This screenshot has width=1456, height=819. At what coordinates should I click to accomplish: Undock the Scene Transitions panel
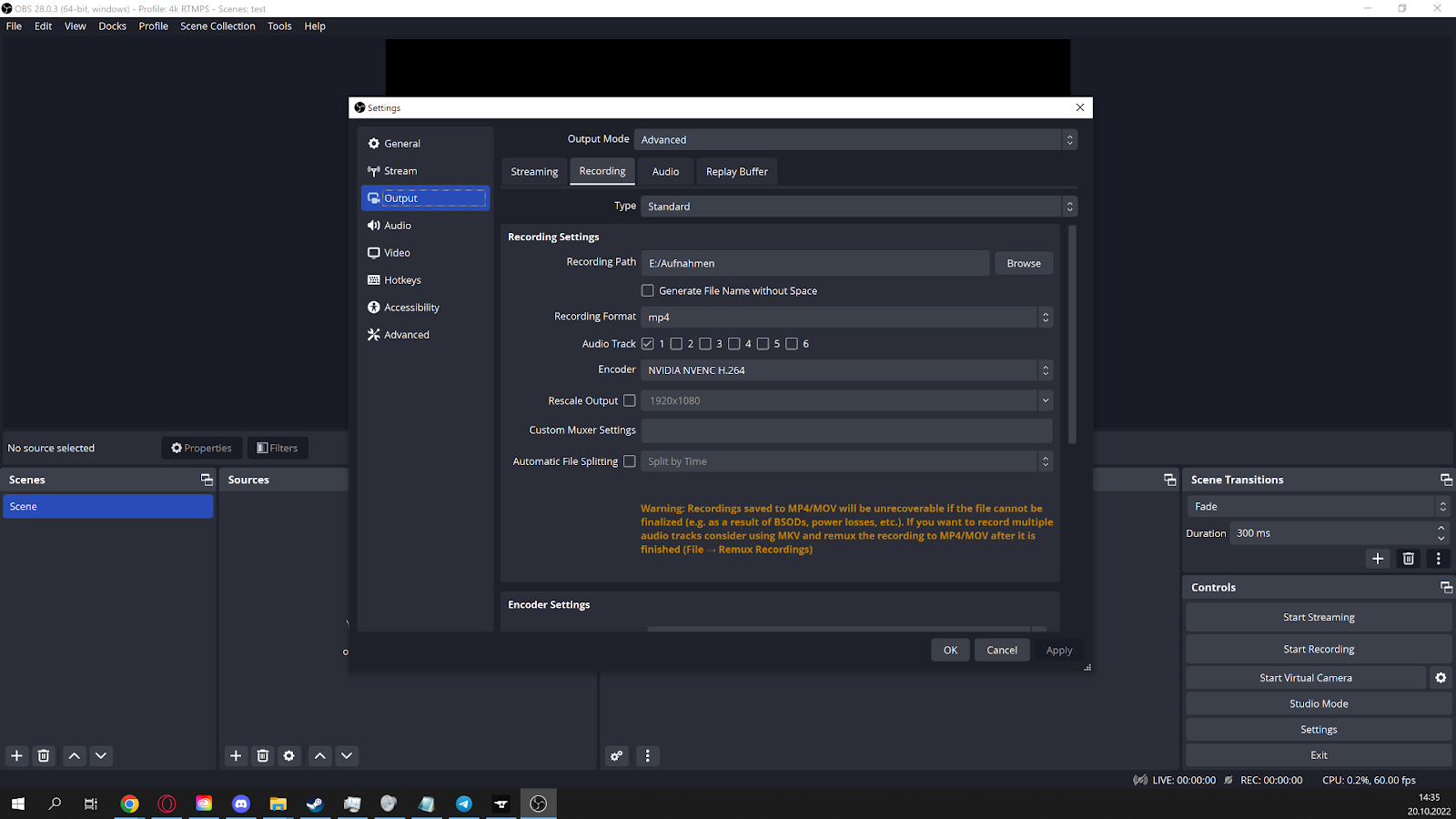coord(1446,480)
